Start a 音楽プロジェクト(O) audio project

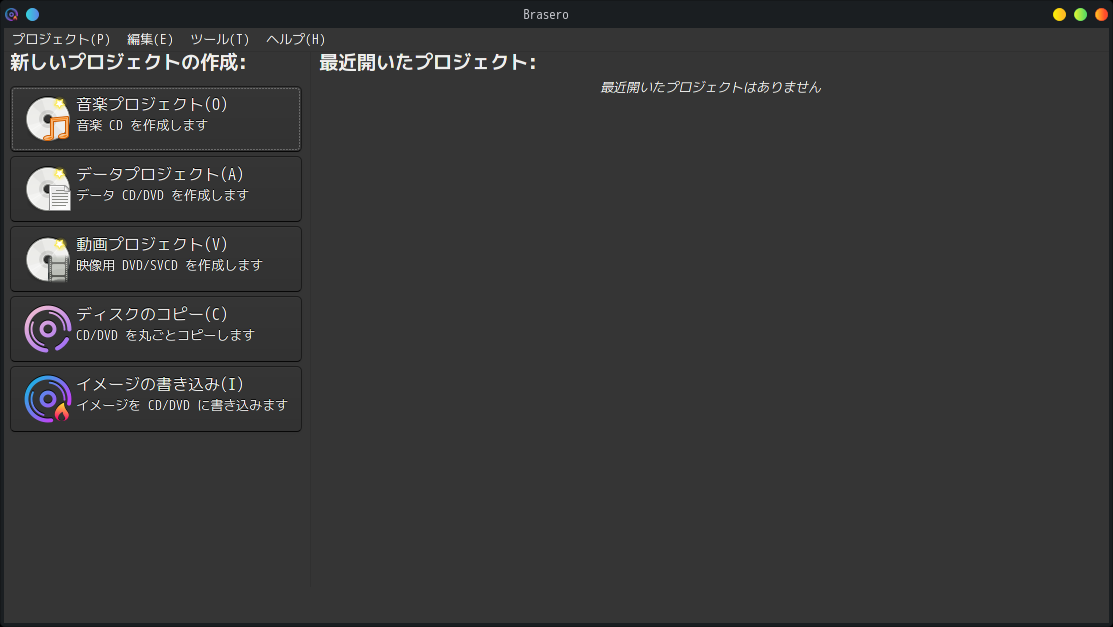point(156,119)
